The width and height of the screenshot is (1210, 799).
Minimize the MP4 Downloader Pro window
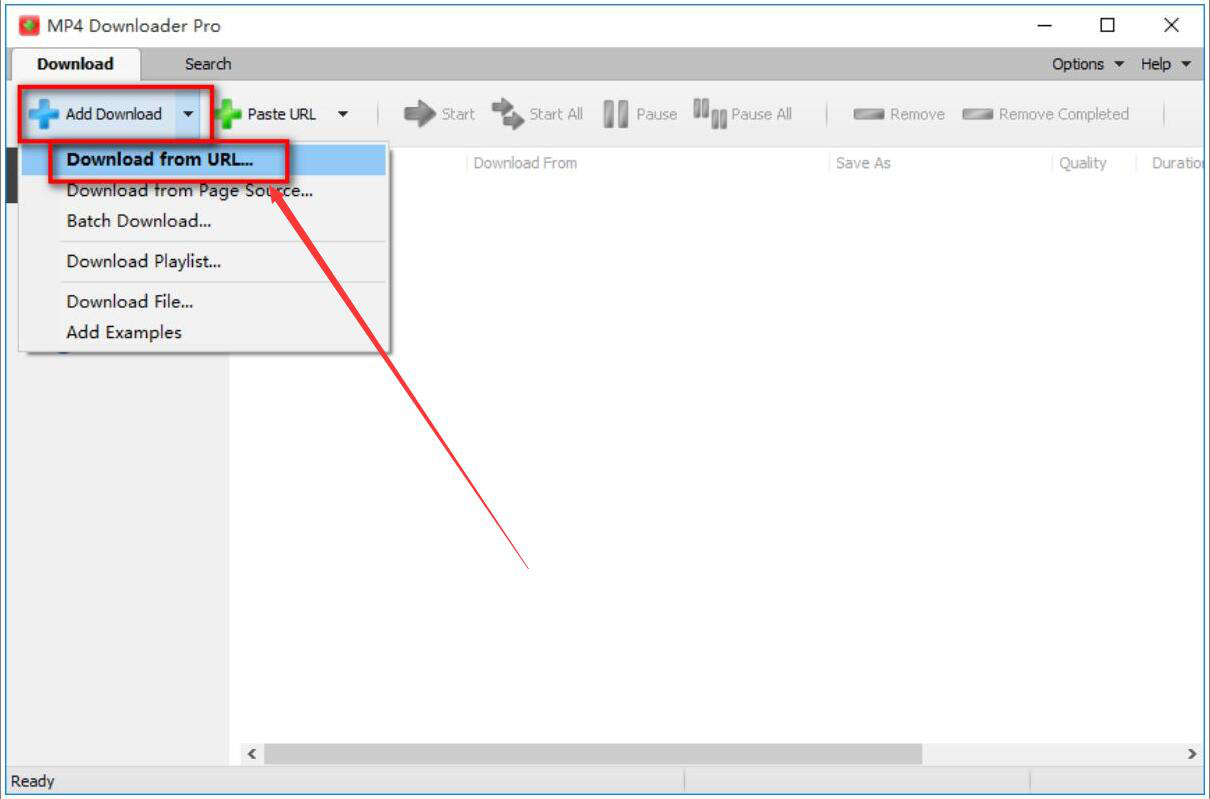click(1045, 25)
